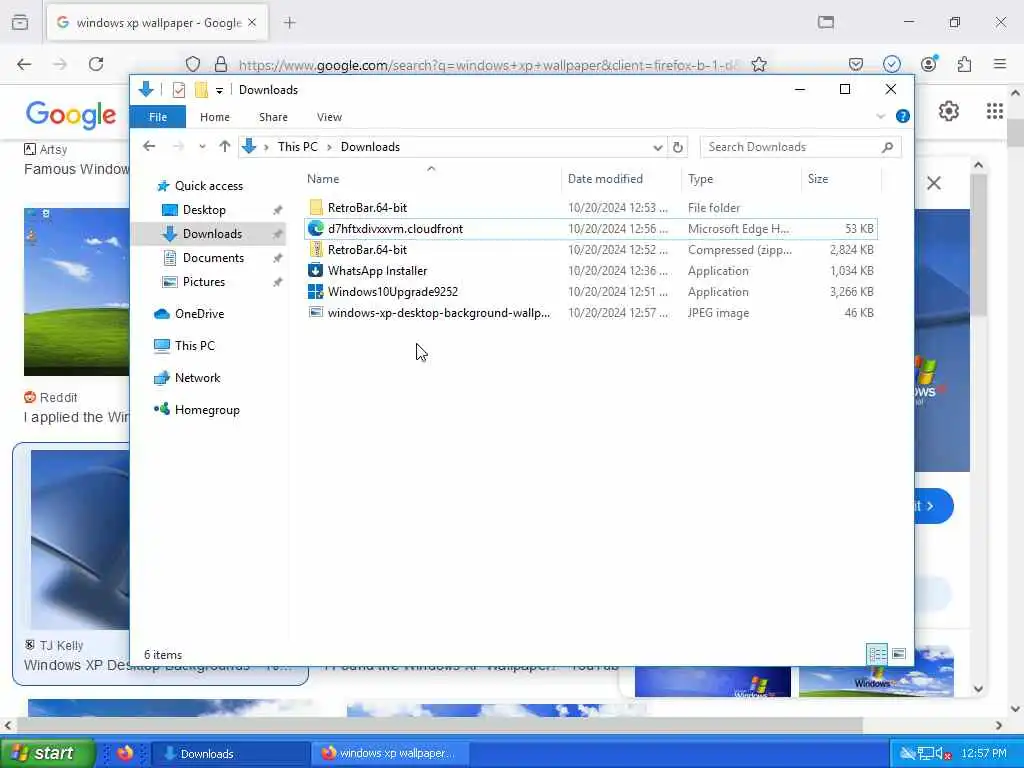The height and width of the screenshot is (768, 1024).
Task: Click Downloads in the address breadcrumb
Action: [370, 147]
